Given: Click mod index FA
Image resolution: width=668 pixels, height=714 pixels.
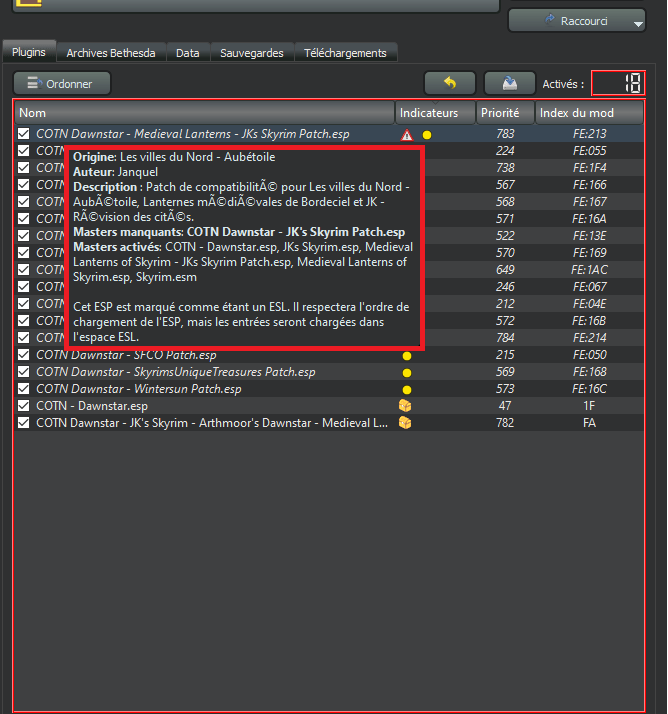Looking at the screenshot, I should [589, 423].
